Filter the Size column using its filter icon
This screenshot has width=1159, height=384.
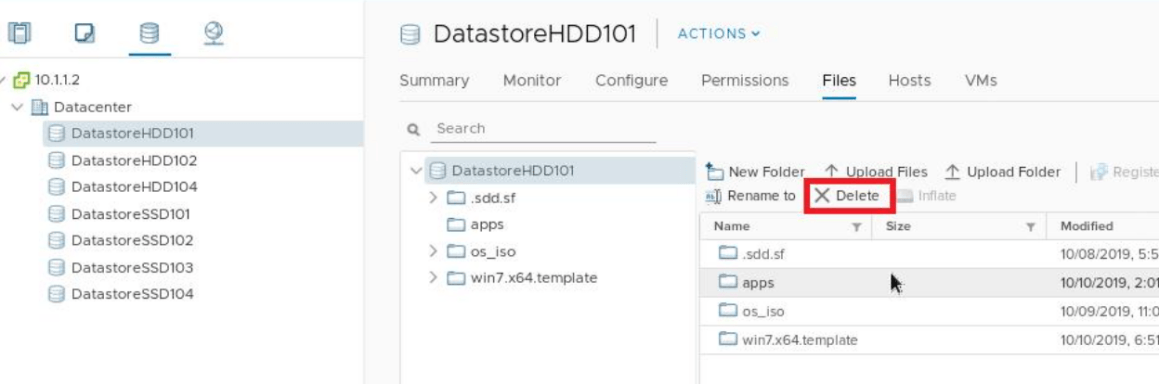[1030, 227]
